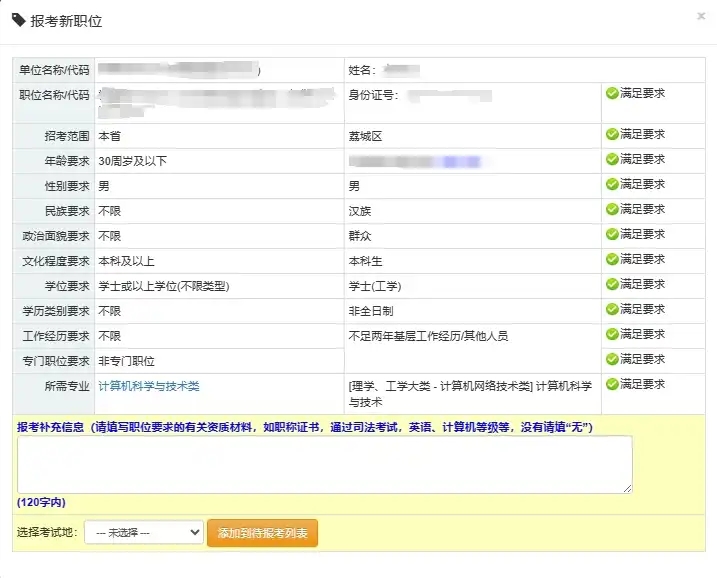Click the tag icon beside 报考新职位
This screenshot has height=578, width=717.
(19, 20)
